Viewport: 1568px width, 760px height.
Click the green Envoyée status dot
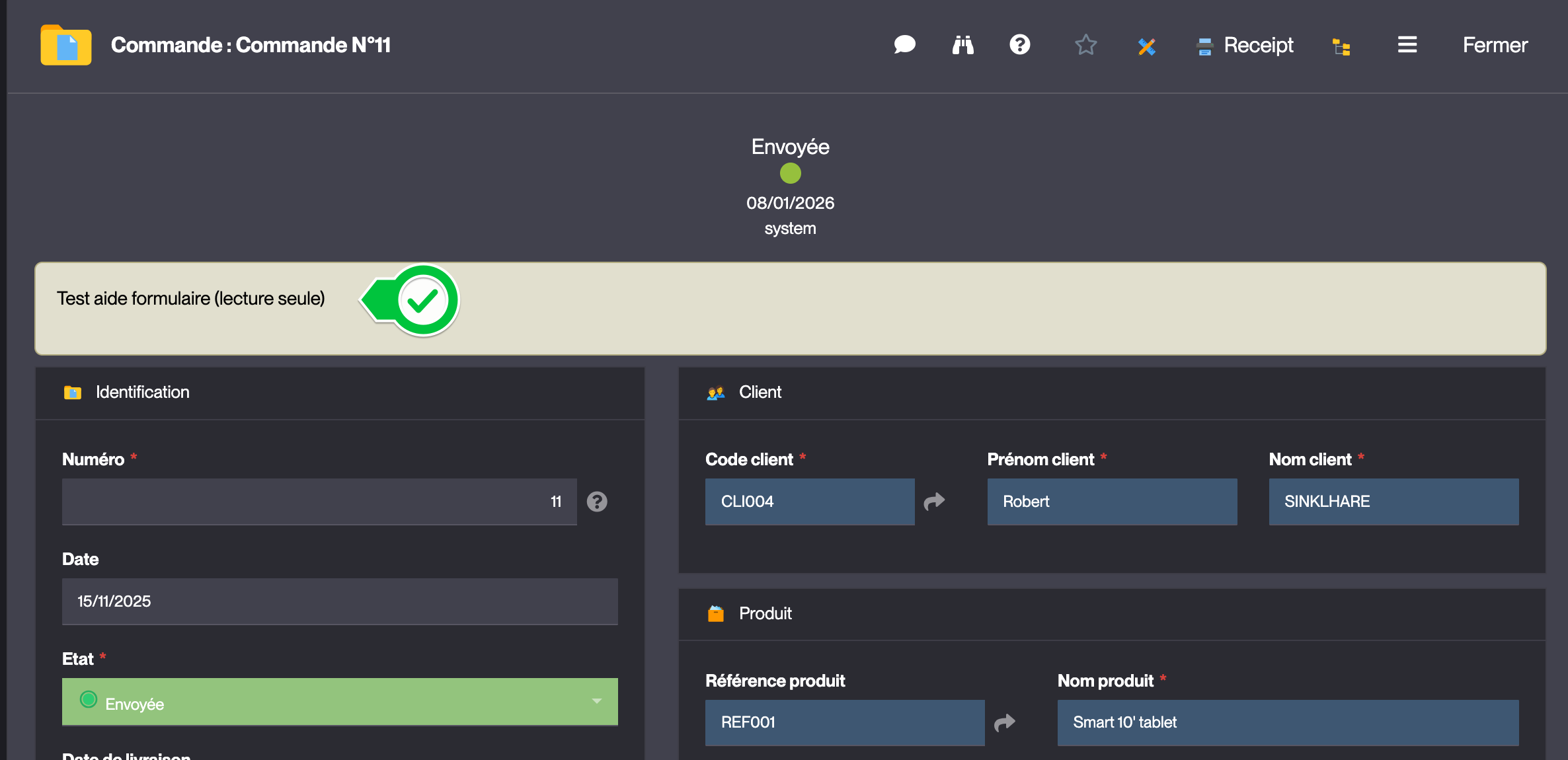tap(790, 173)
